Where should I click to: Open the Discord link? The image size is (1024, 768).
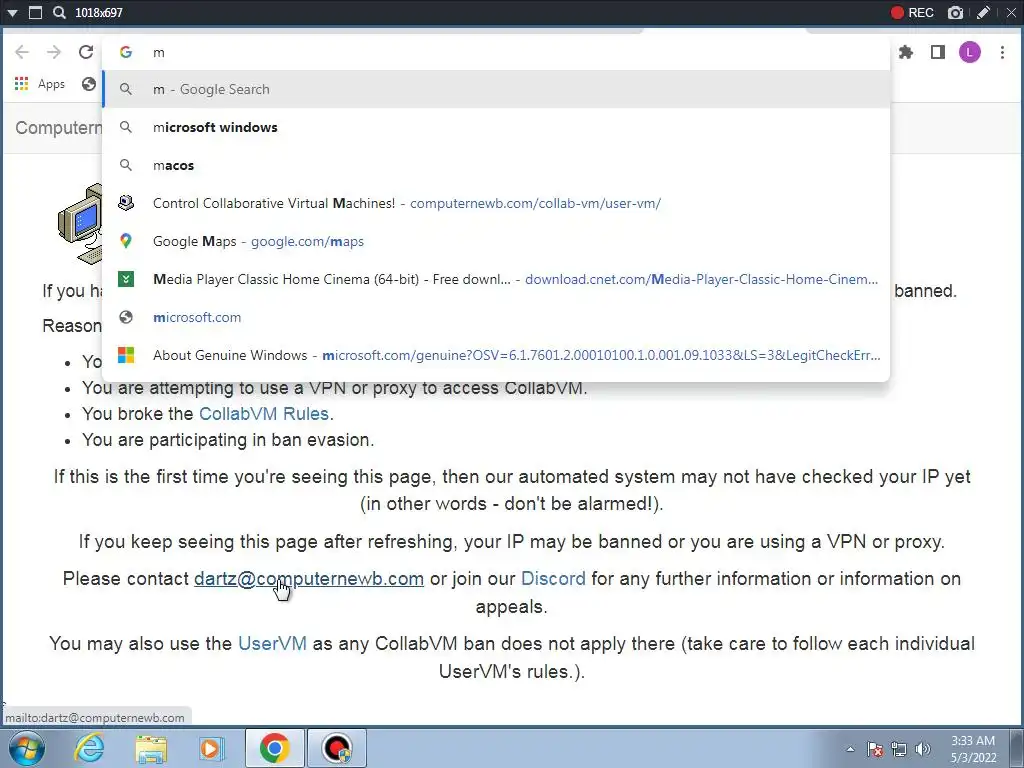pyautogui.click(x=553, y=579)
